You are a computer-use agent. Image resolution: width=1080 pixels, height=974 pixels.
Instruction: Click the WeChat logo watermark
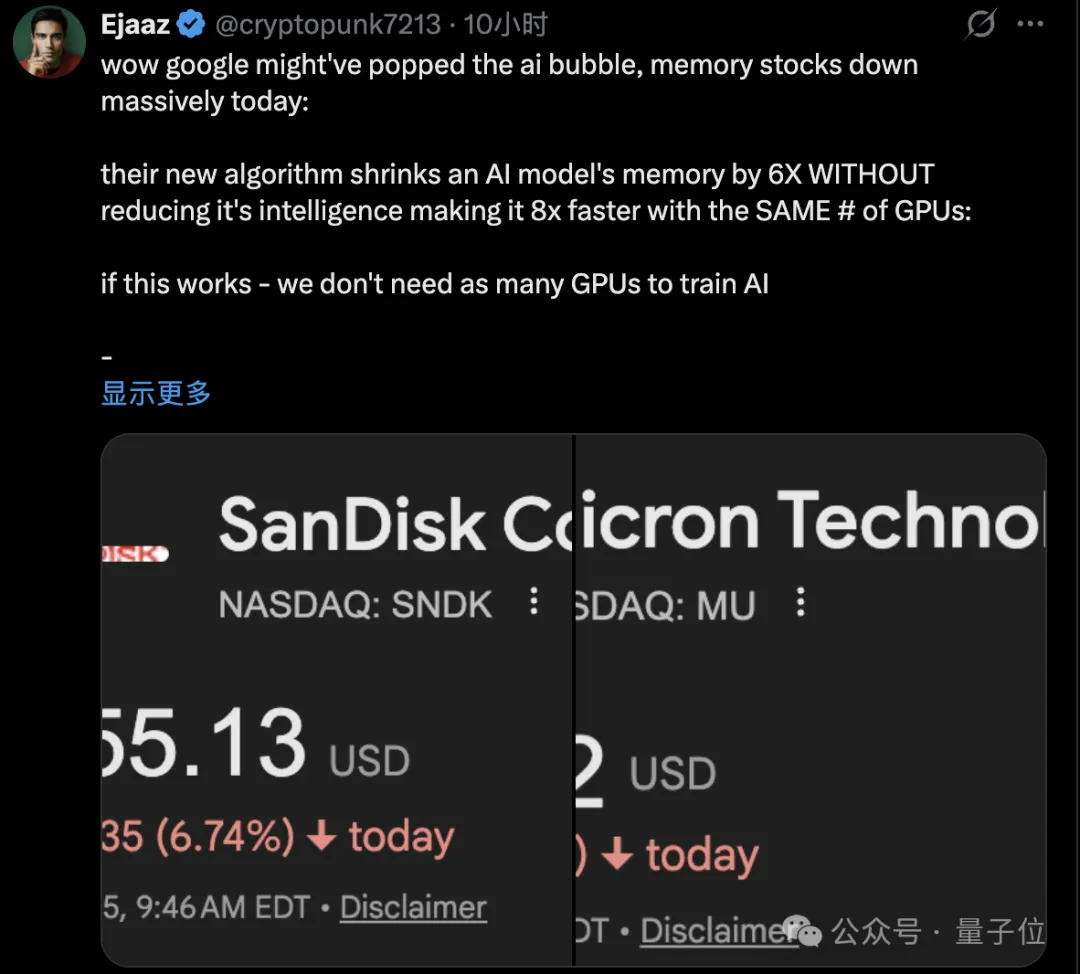tap(808, 932)
